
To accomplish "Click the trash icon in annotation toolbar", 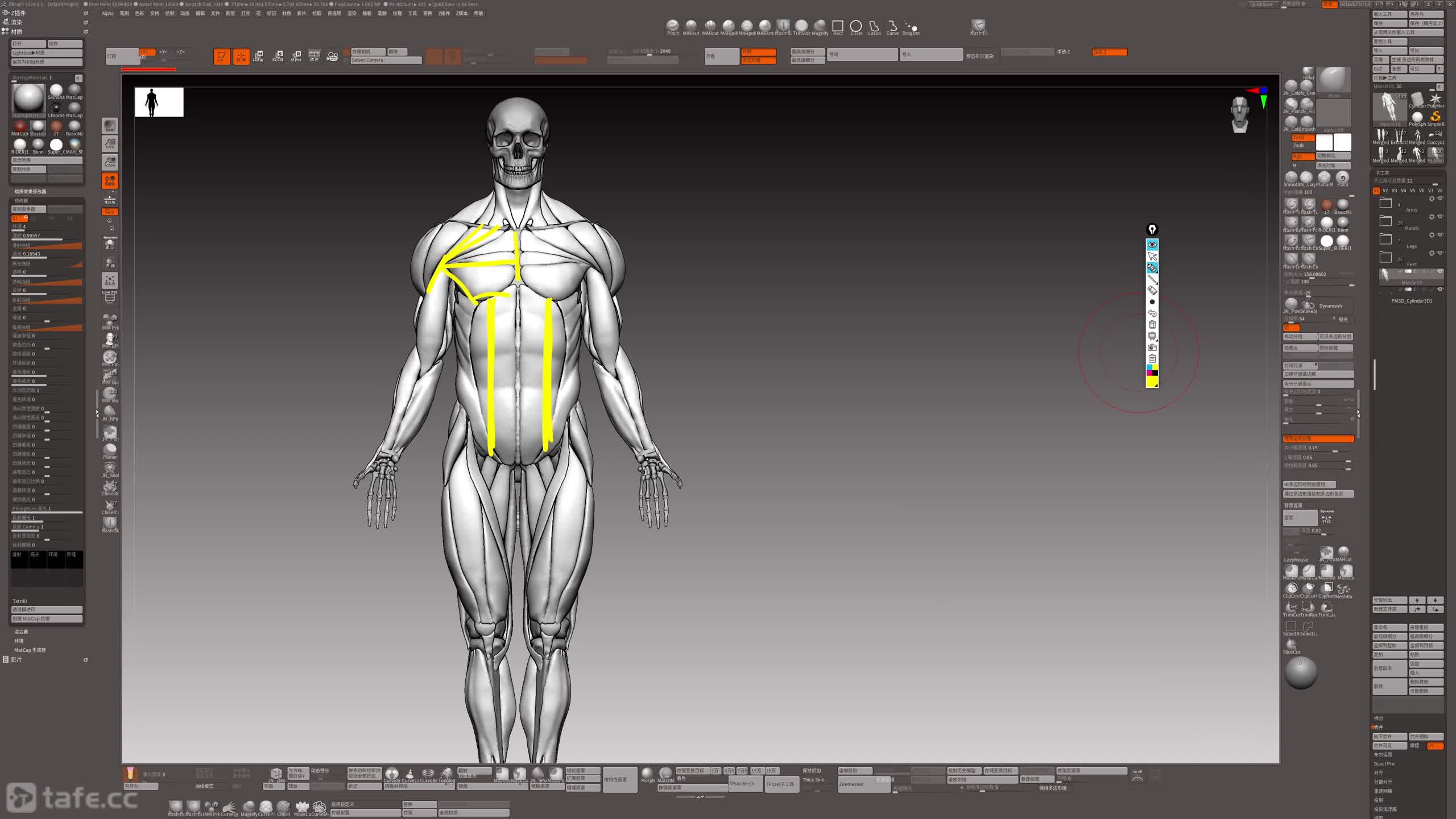I will point(1152,325).
